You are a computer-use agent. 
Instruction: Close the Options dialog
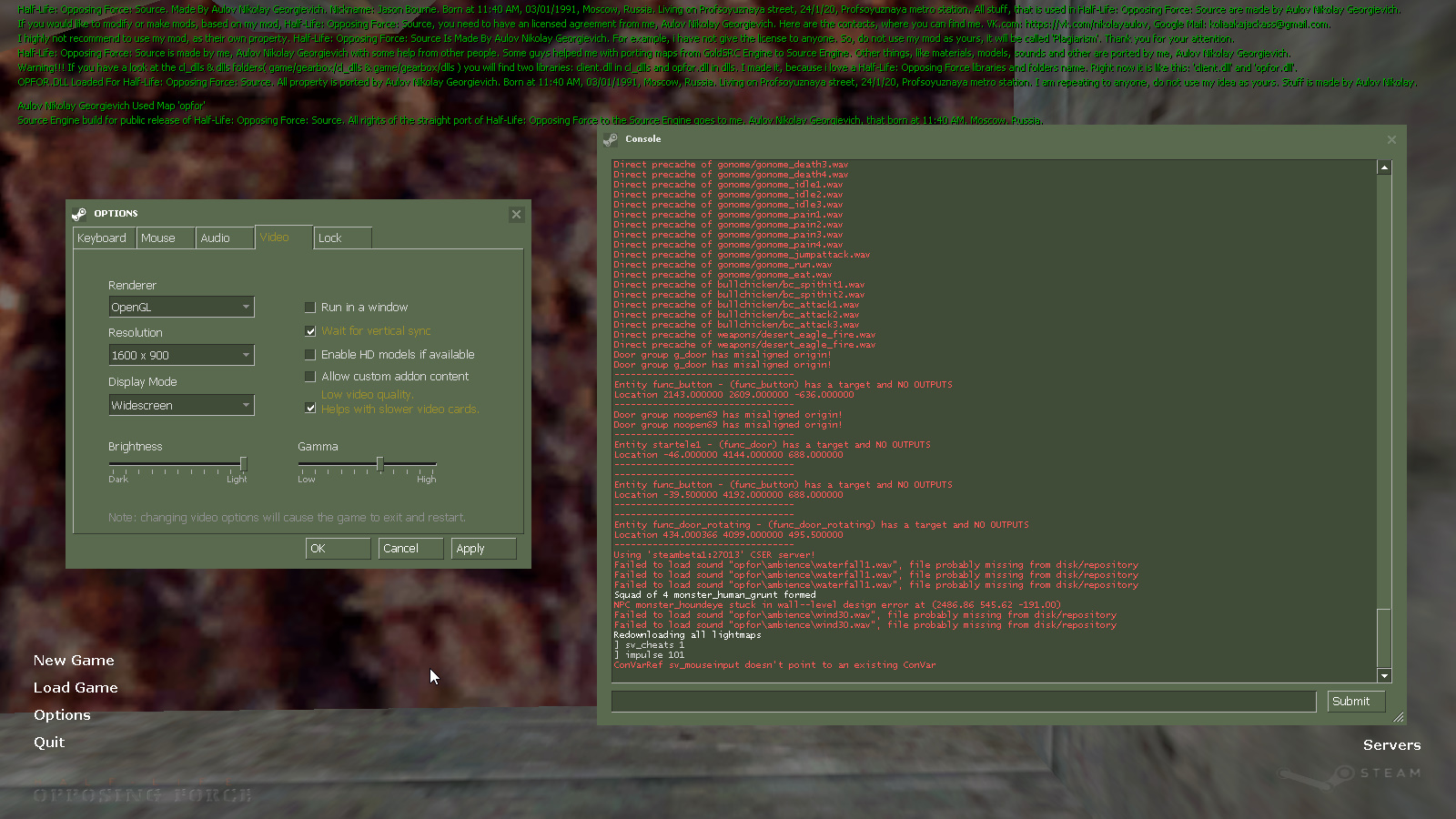pos(516,214)
